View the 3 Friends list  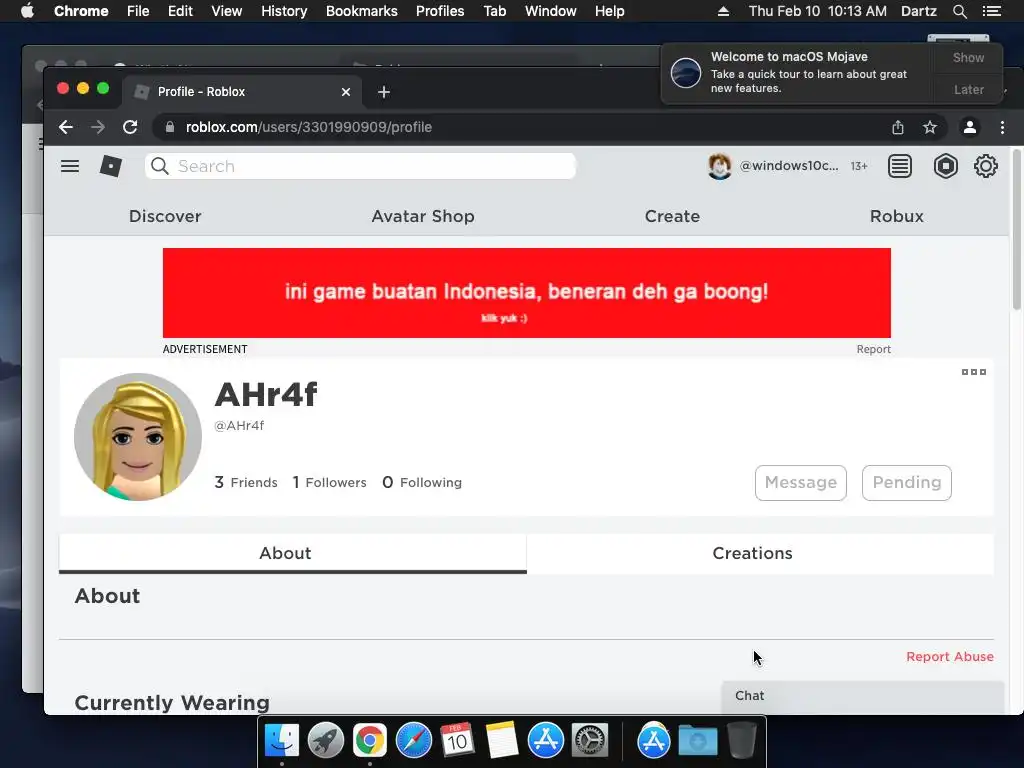coord(246,483)
